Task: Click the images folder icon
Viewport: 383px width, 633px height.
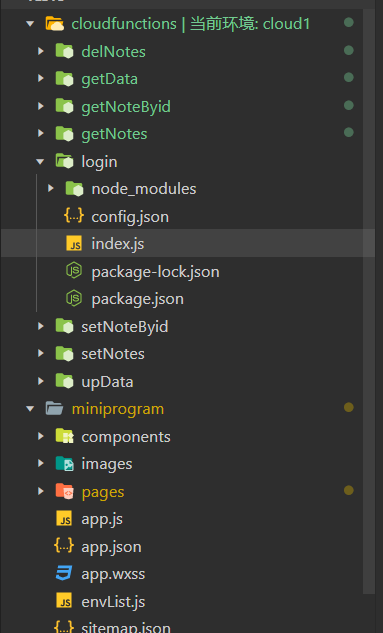Action: (x=65, y=464)
